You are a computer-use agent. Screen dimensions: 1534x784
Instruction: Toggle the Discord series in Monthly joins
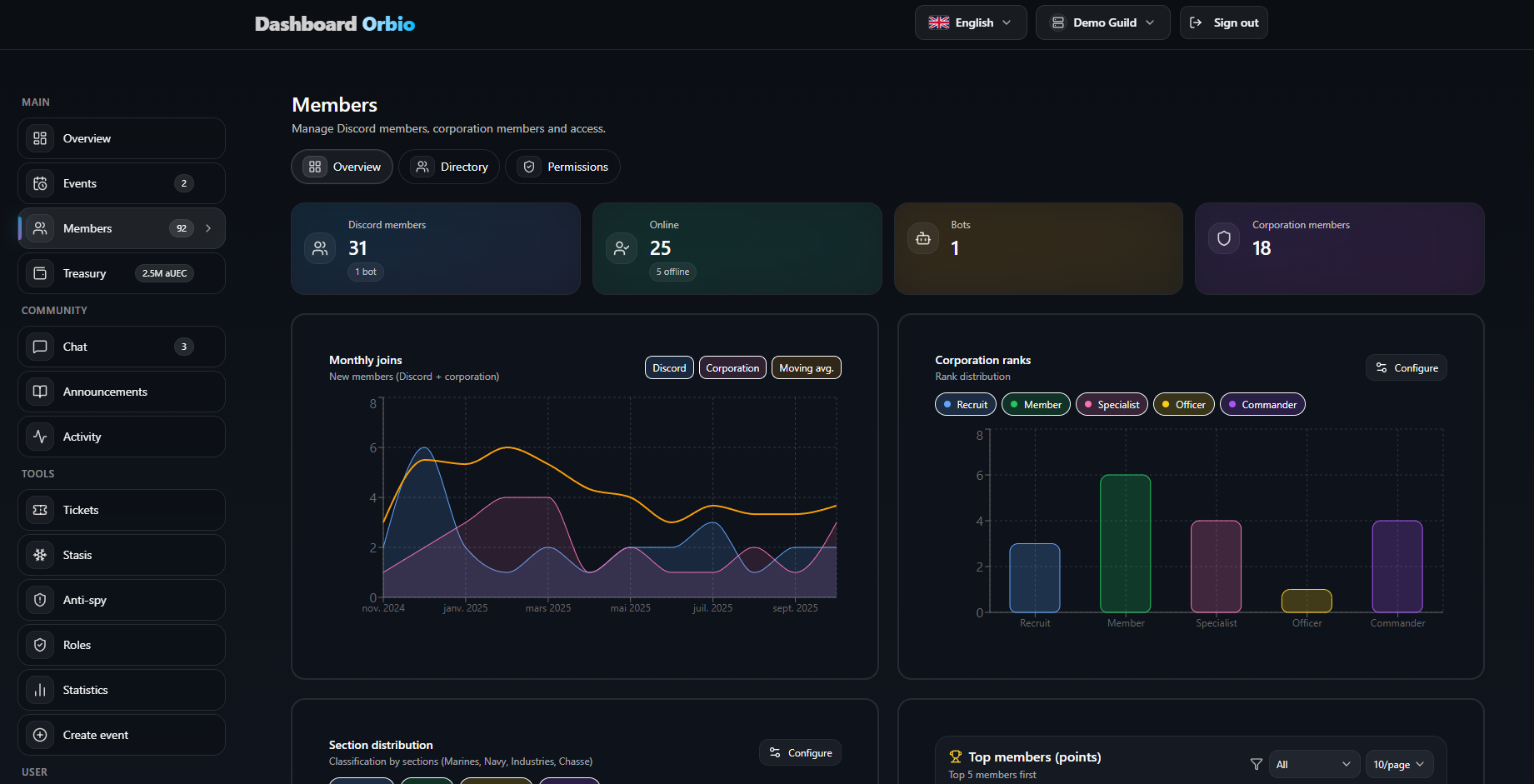(669, 368)
